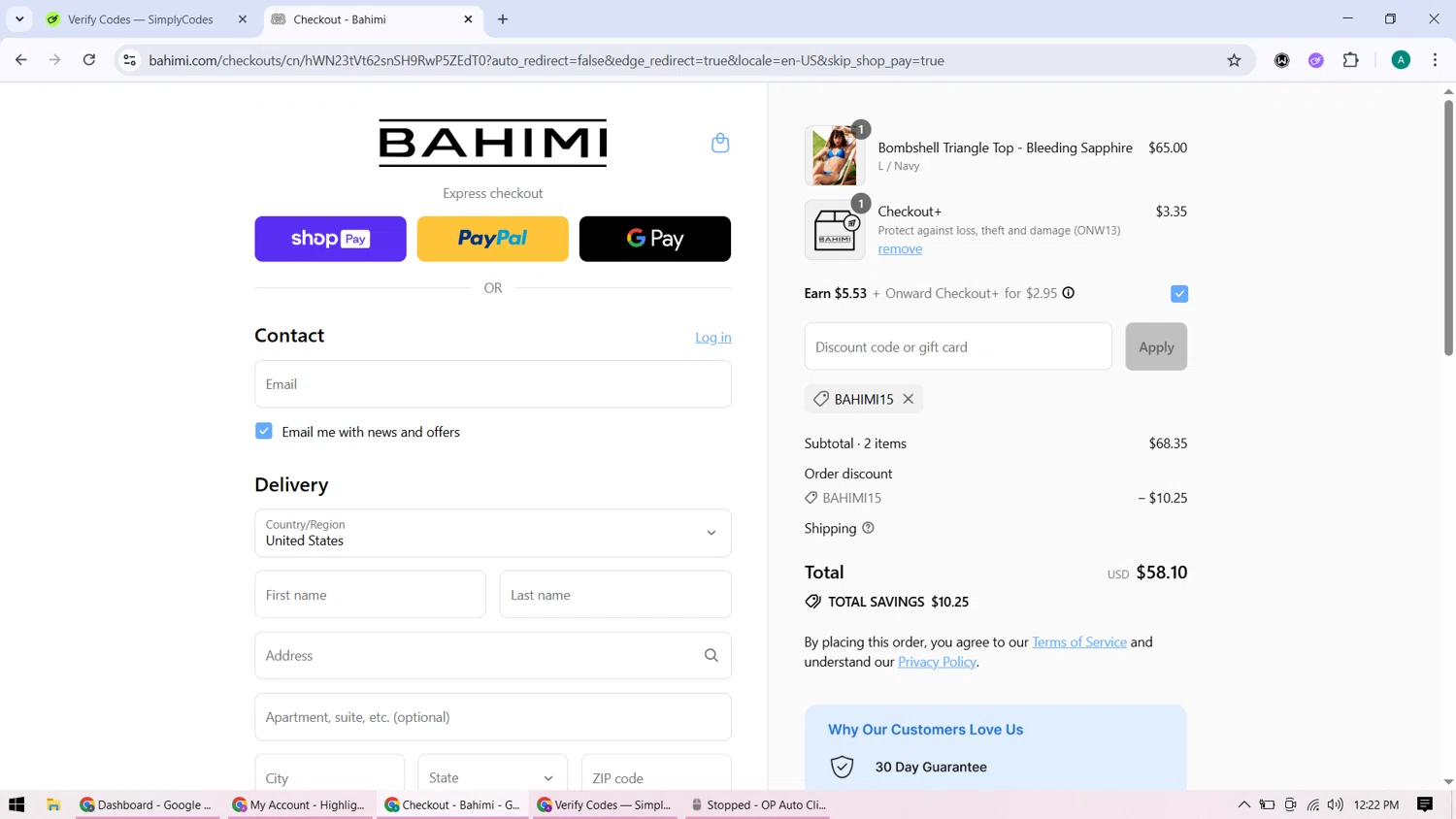Click the BAHIMI logo
Image resolution: width=1456 pixels, height=819 pixels.
pos(493,143)
